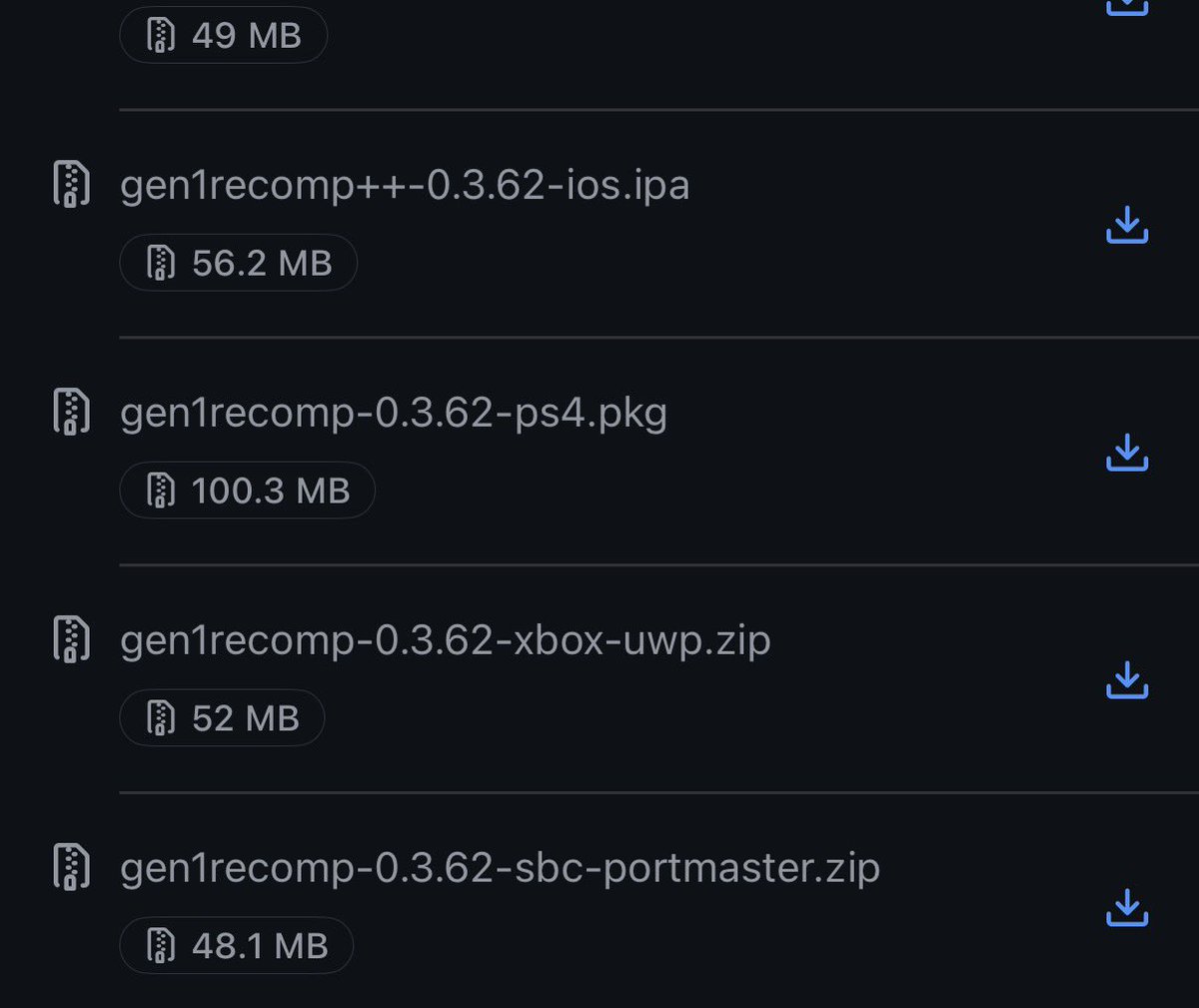Download the gen1recomp-0.3.62-ps4.pkg file
1199x1008 pixels.
[x=1127, y=452]
